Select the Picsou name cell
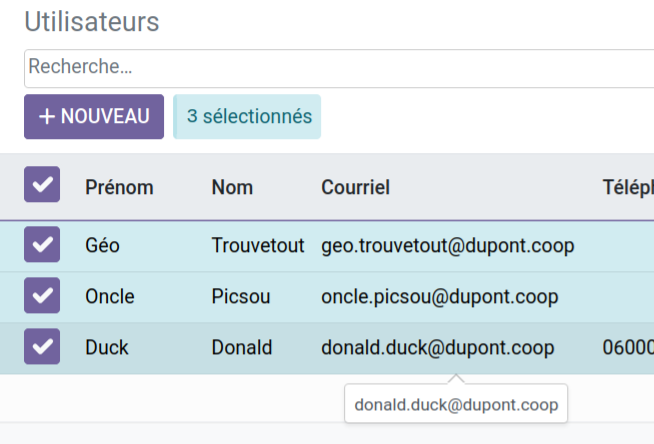Image resolution: width=654 pixels, height=444 pixels. point(240,297)
